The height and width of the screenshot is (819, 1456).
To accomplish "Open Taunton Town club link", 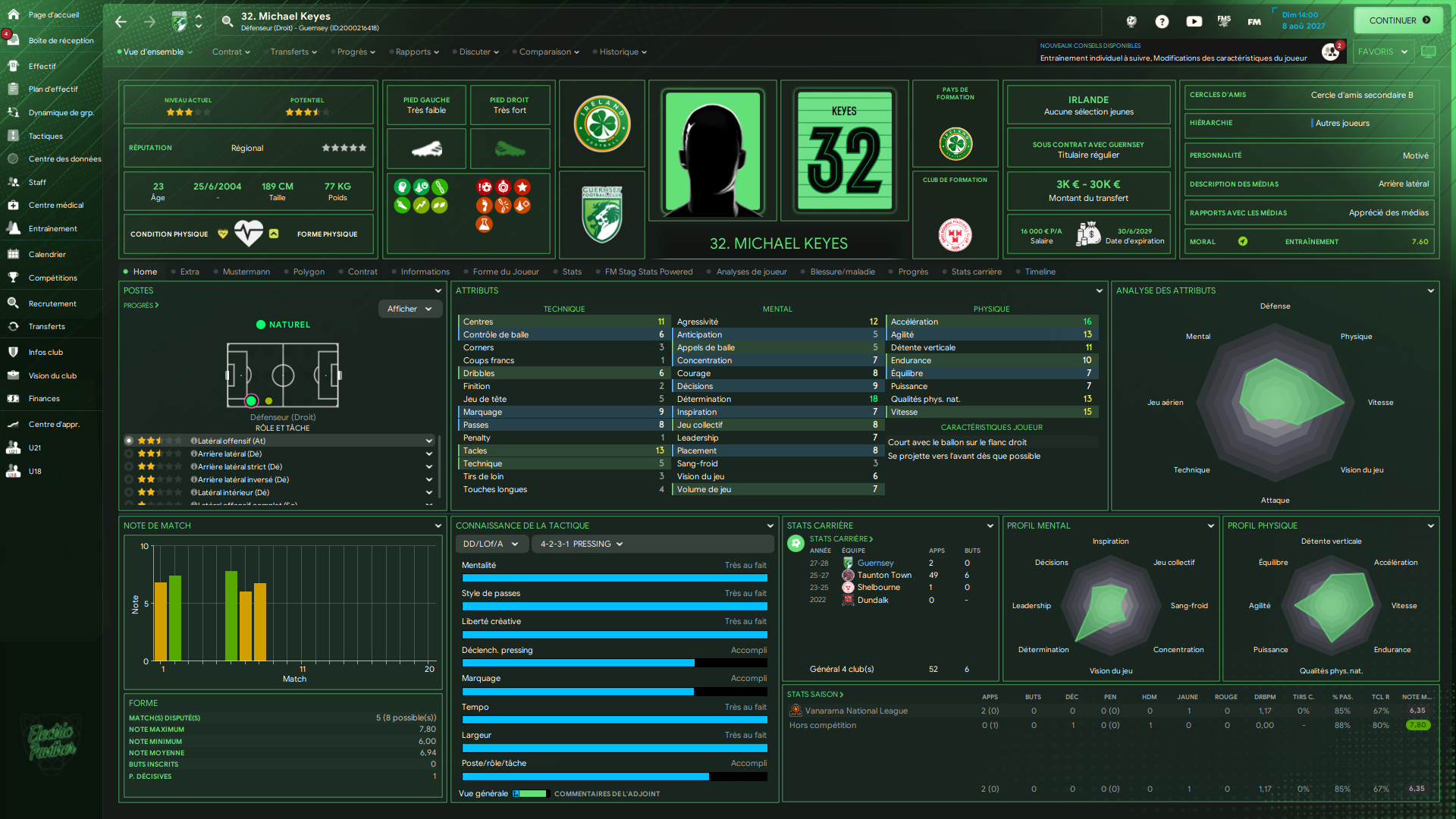I will 884,575.
